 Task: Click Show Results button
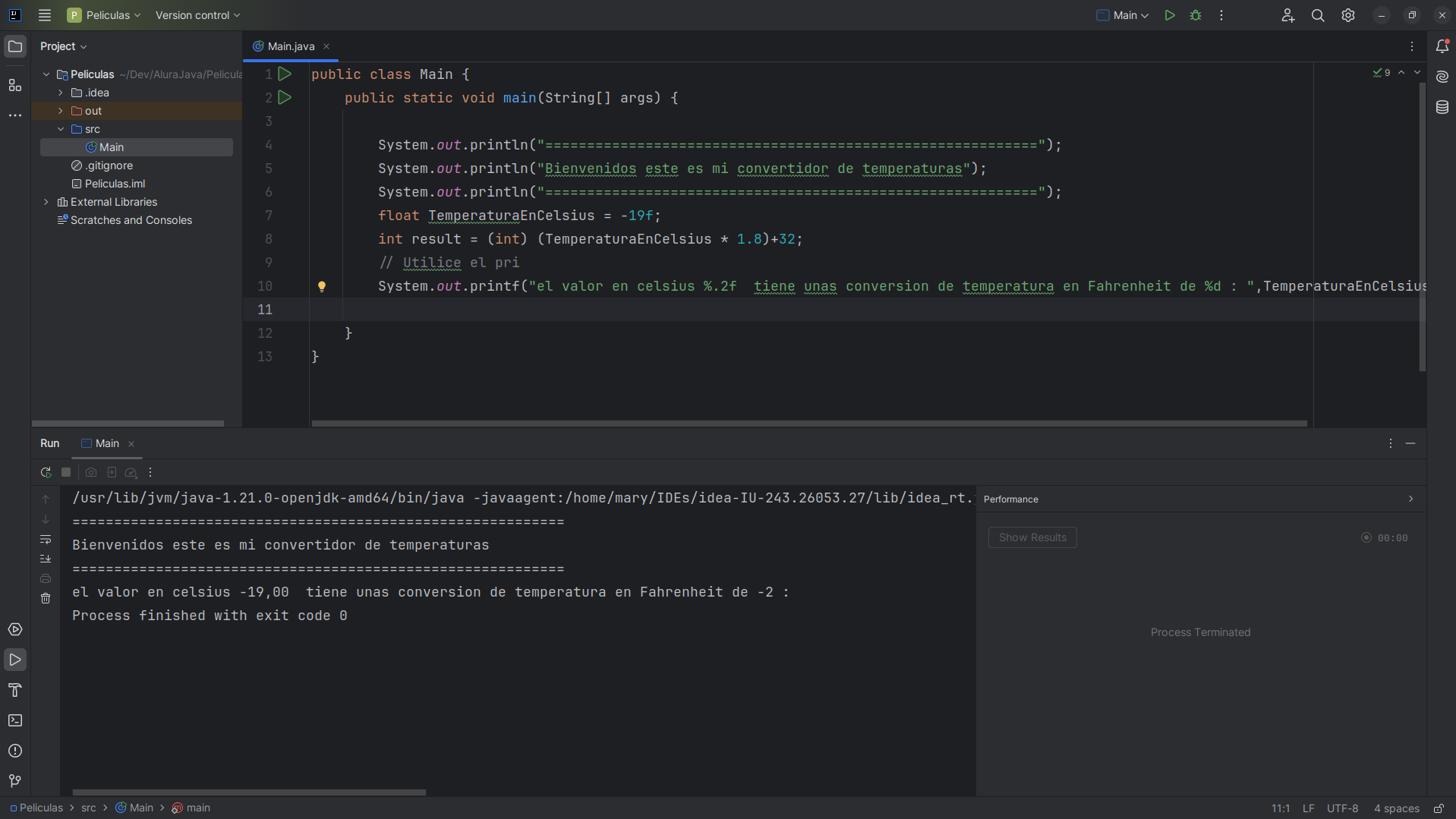pos(1032,537)
